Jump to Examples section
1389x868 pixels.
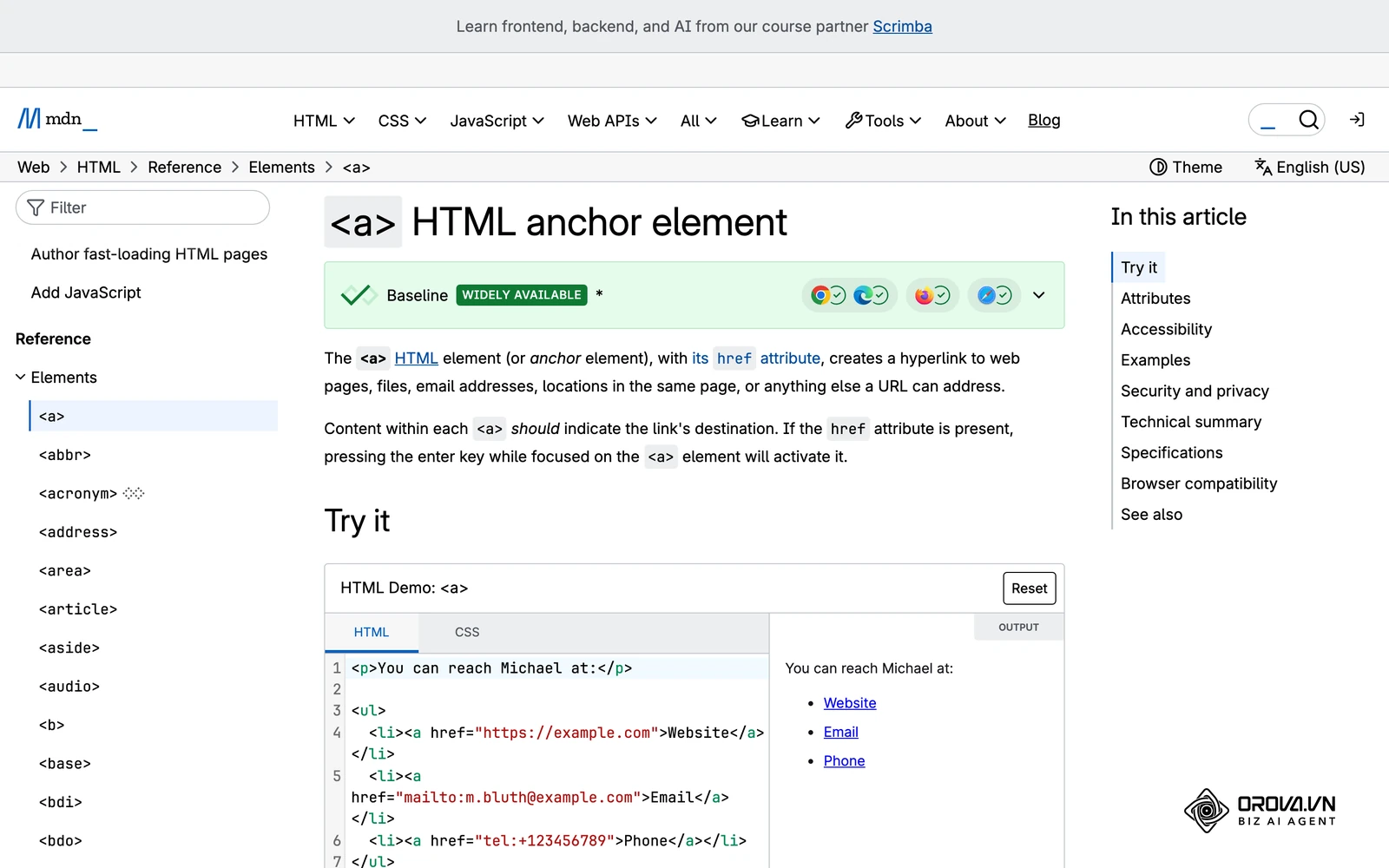tap(1155, 360)
